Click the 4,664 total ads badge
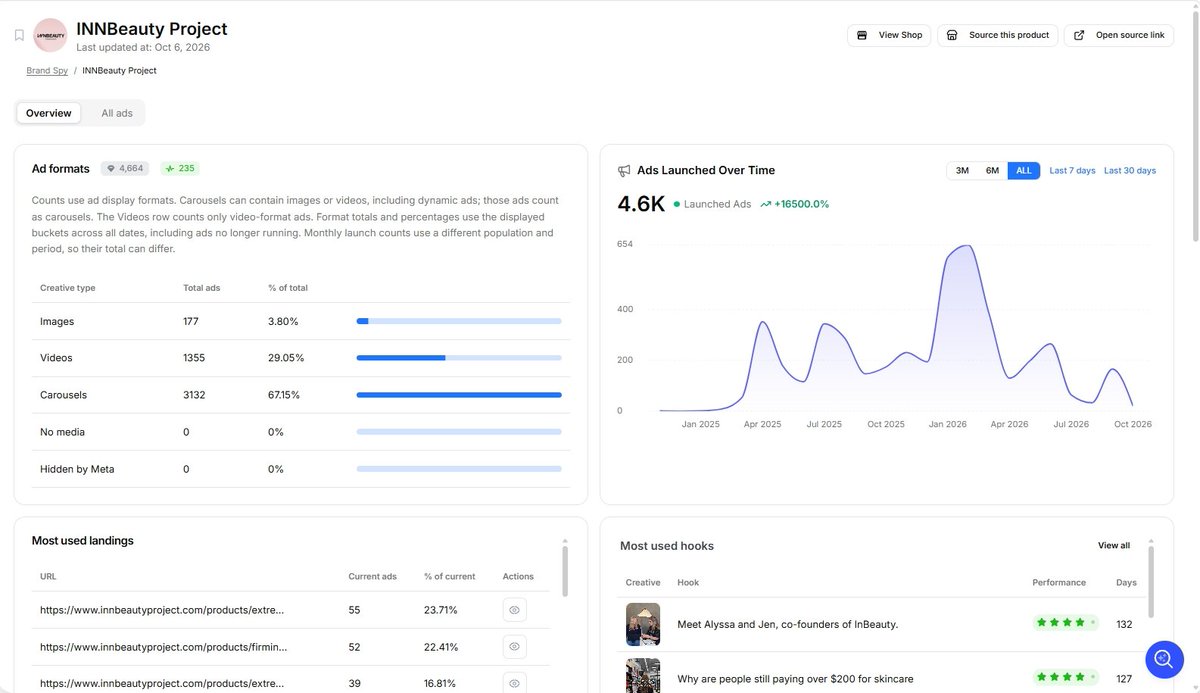 point(125,169)
